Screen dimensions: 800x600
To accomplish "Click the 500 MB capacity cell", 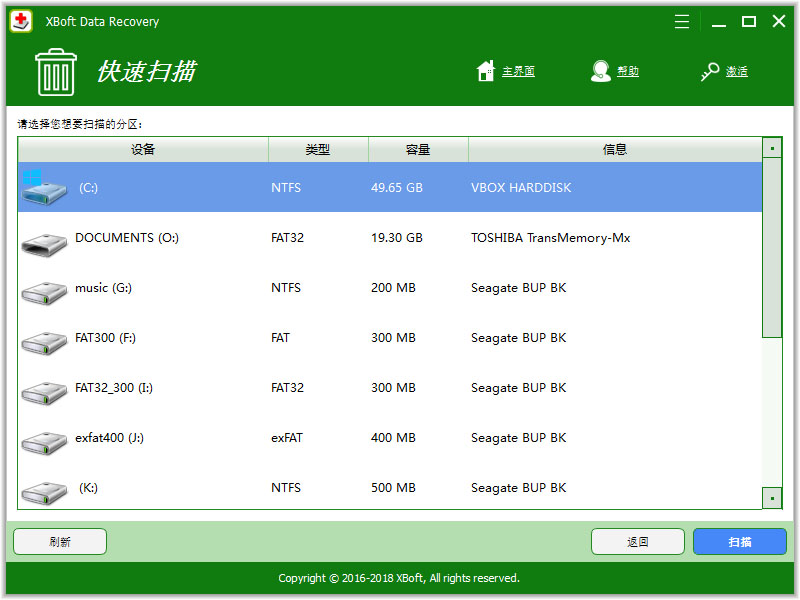I will (x=393, y=488).
